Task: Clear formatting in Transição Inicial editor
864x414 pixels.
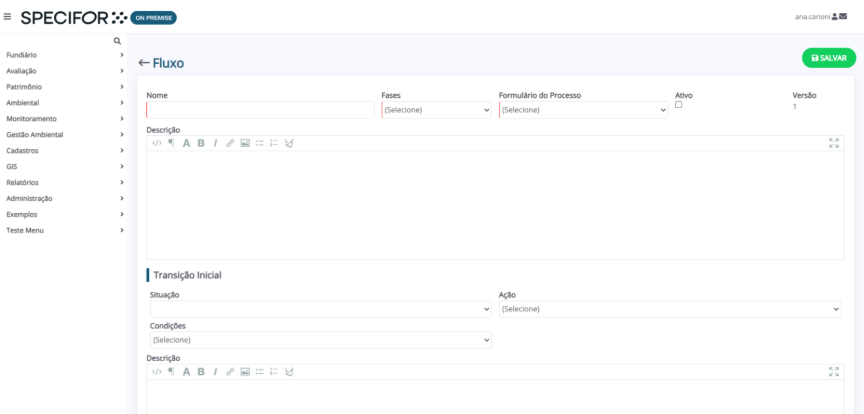Action: coord(289,372)
